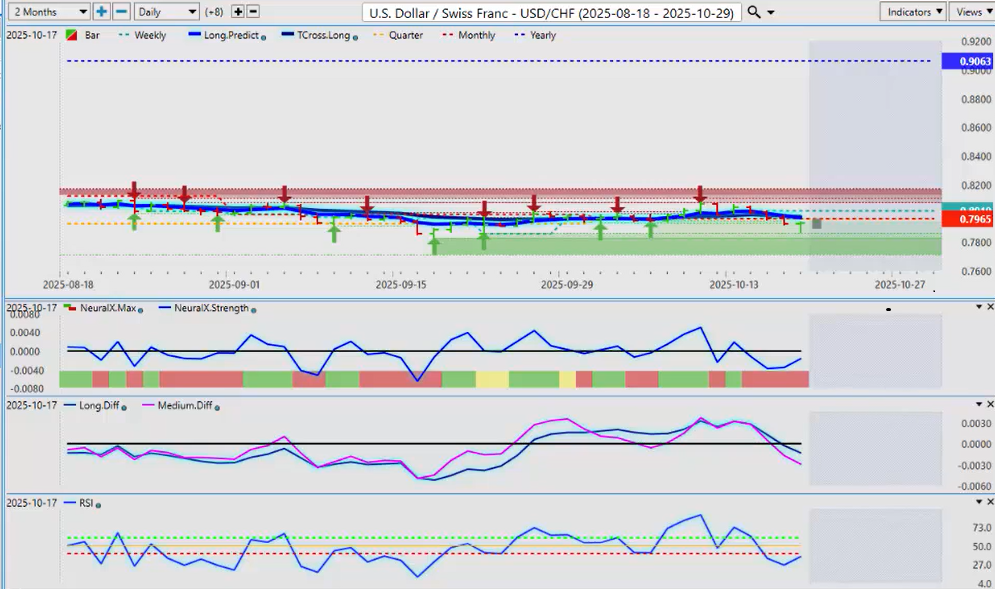
Task: Click the magnifier symbol search icon
Action: pyautogui.click(x=754, y=12)
